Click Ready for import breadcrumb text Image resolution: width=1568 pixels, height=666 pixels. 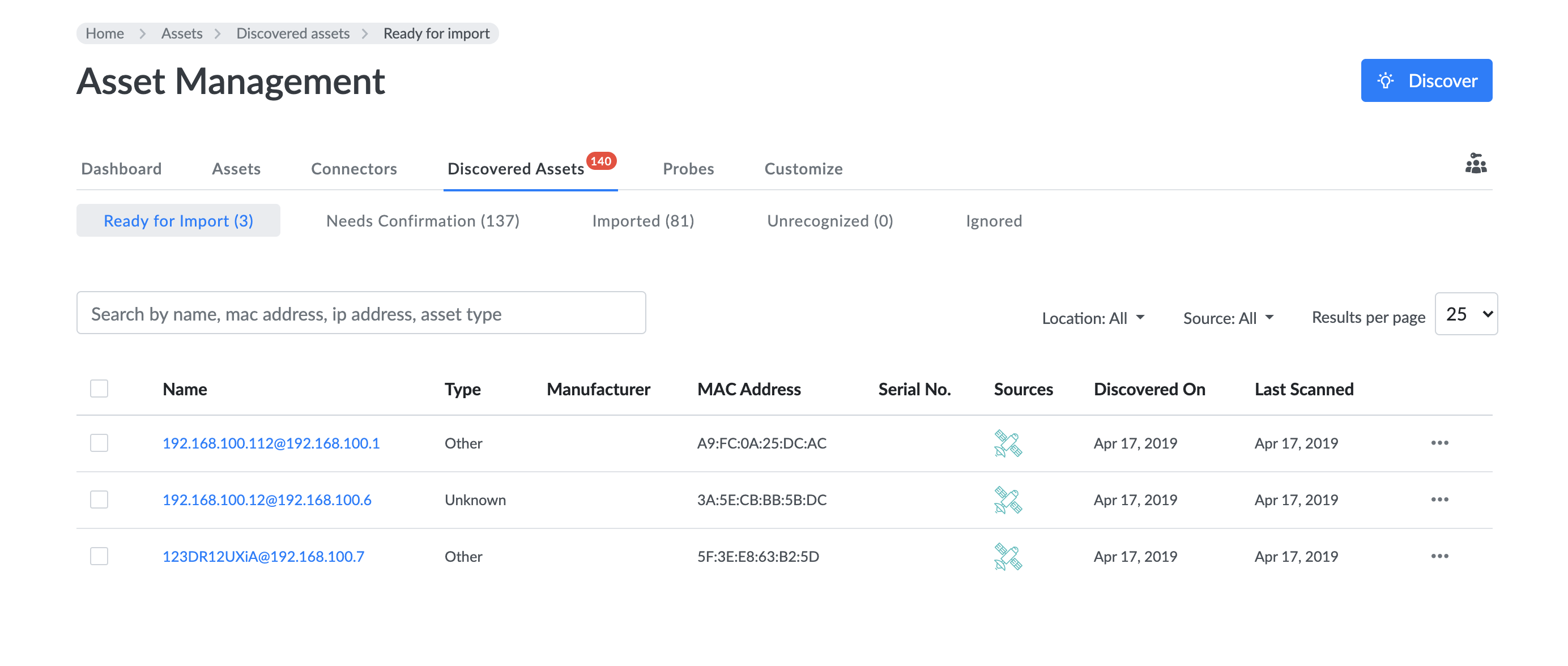coord(436,33)
